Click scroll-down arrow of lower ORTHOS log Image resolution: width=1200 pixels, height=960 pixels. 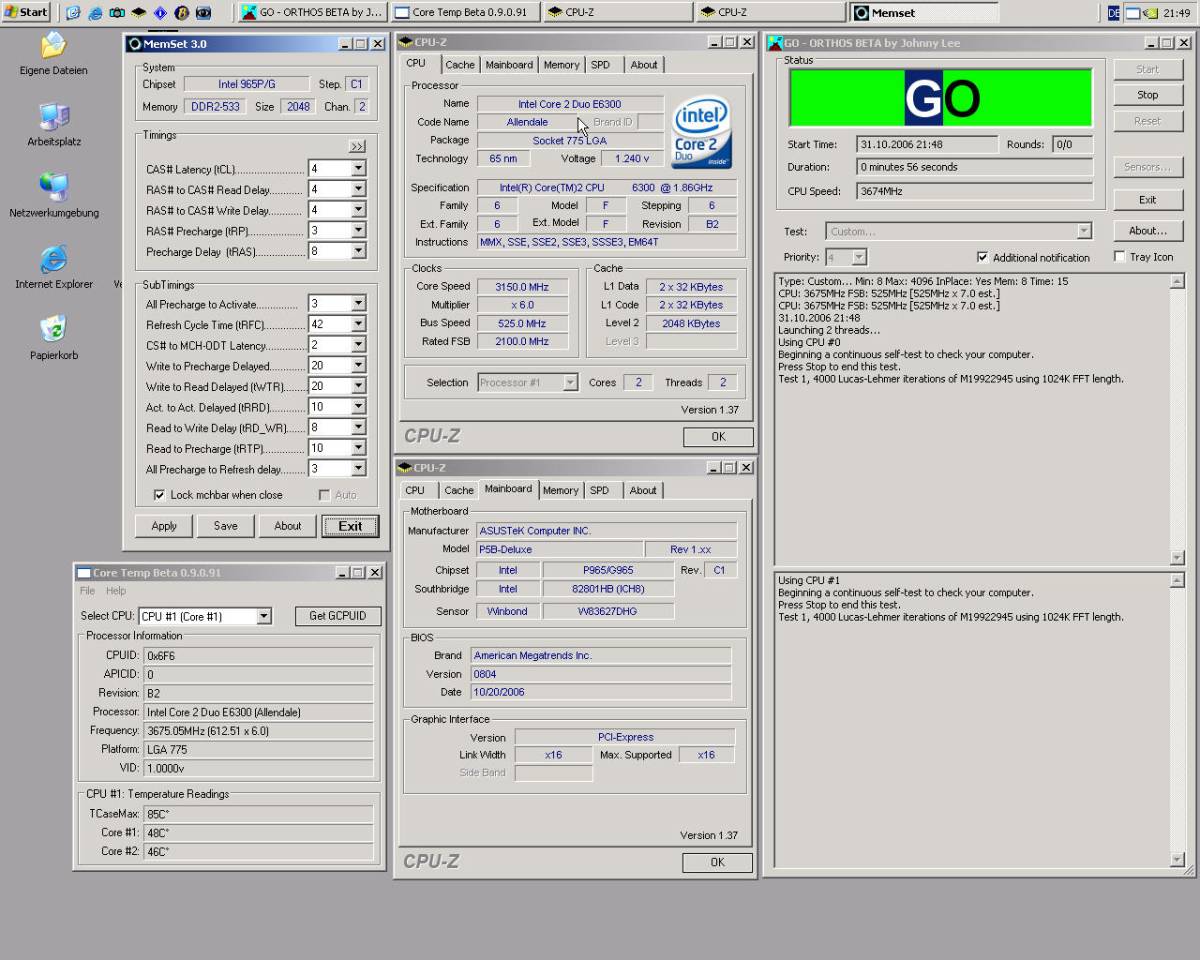pos(1177,860)
